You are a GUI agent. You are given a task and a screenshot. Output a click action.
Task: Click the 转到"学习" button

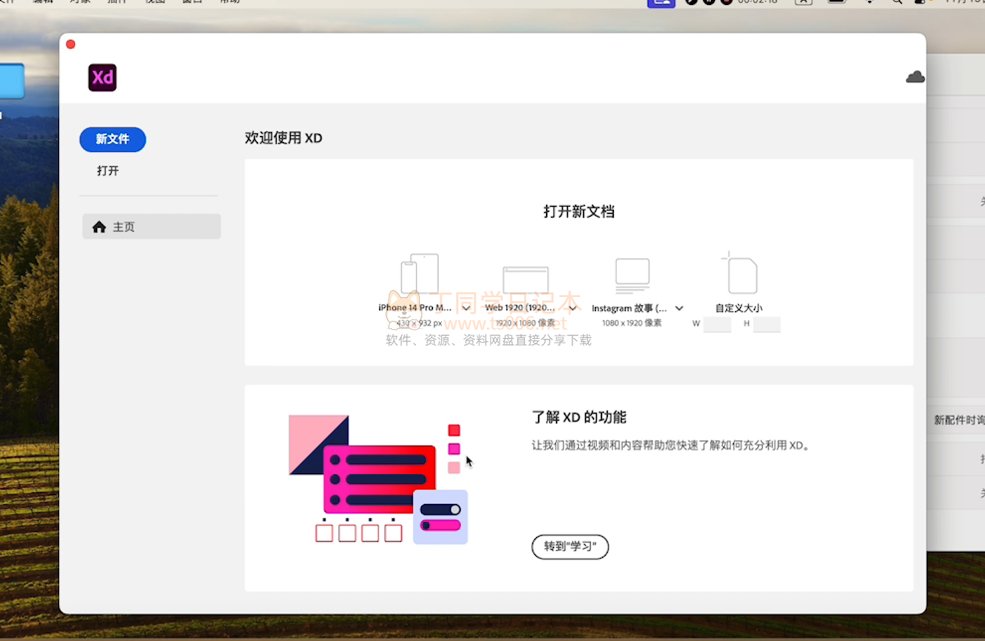pyautogui.click(x=569, y=547)
